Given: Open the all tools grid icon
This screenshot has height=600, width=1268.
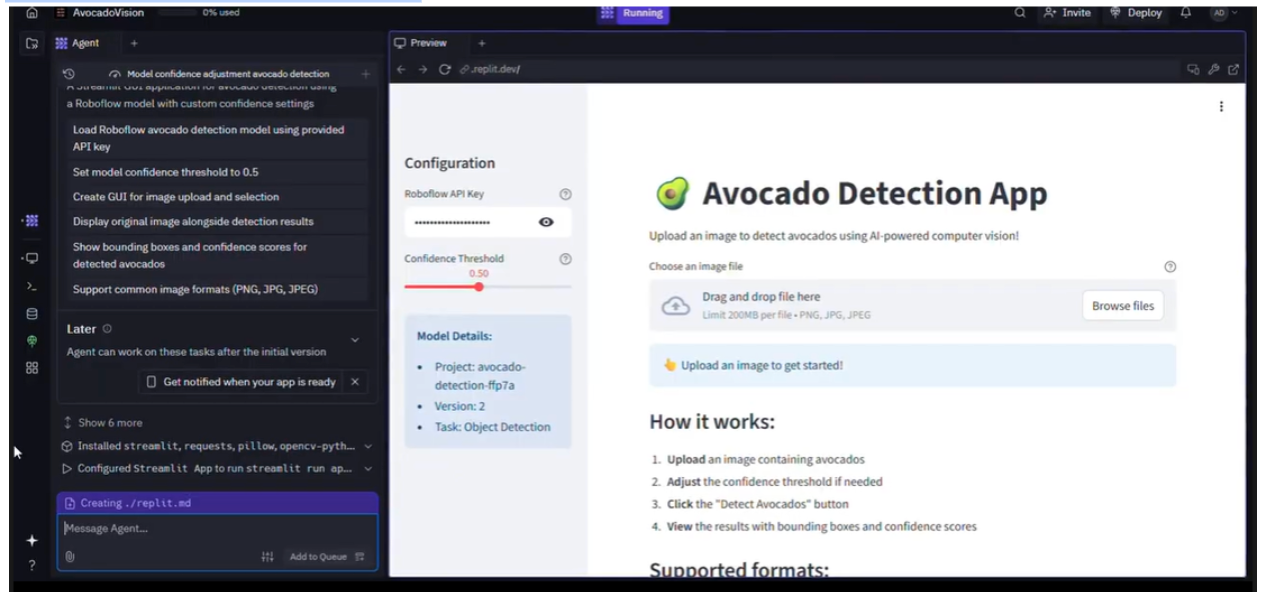Looking at the screenshot, I should 32,368.
